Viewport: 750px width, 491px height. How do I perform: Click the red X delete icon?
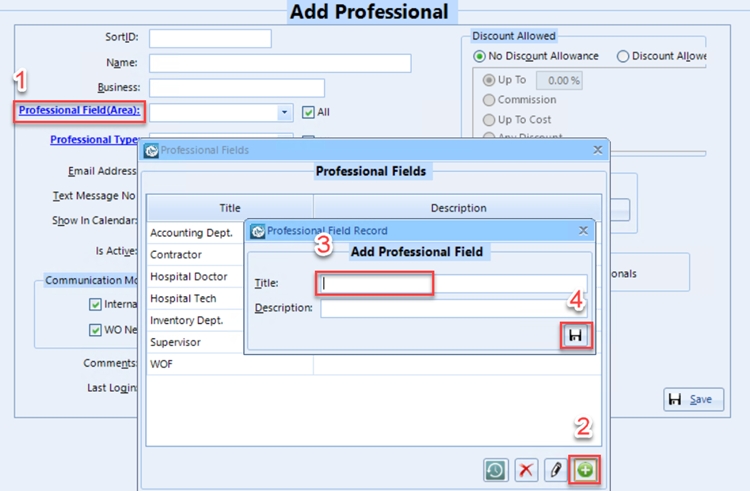[525, 469]
